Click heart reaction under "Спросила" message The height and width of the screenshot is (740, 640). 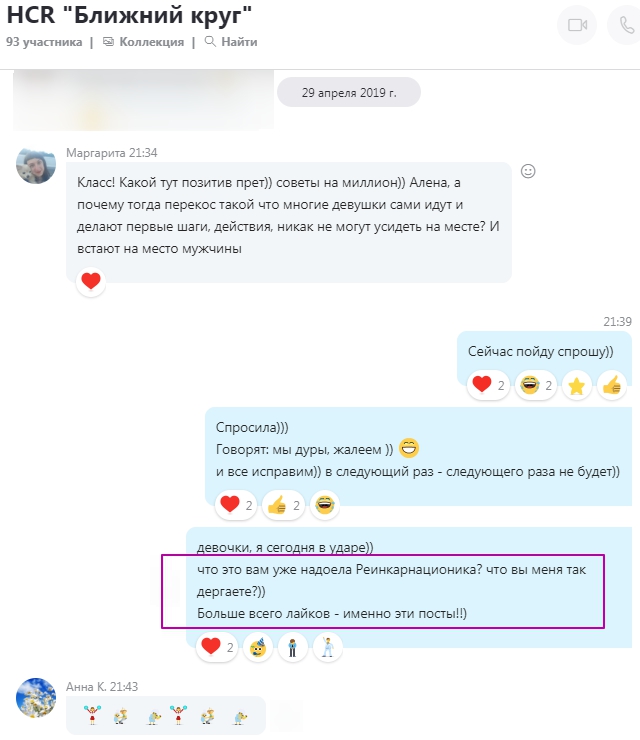point(236,505)
